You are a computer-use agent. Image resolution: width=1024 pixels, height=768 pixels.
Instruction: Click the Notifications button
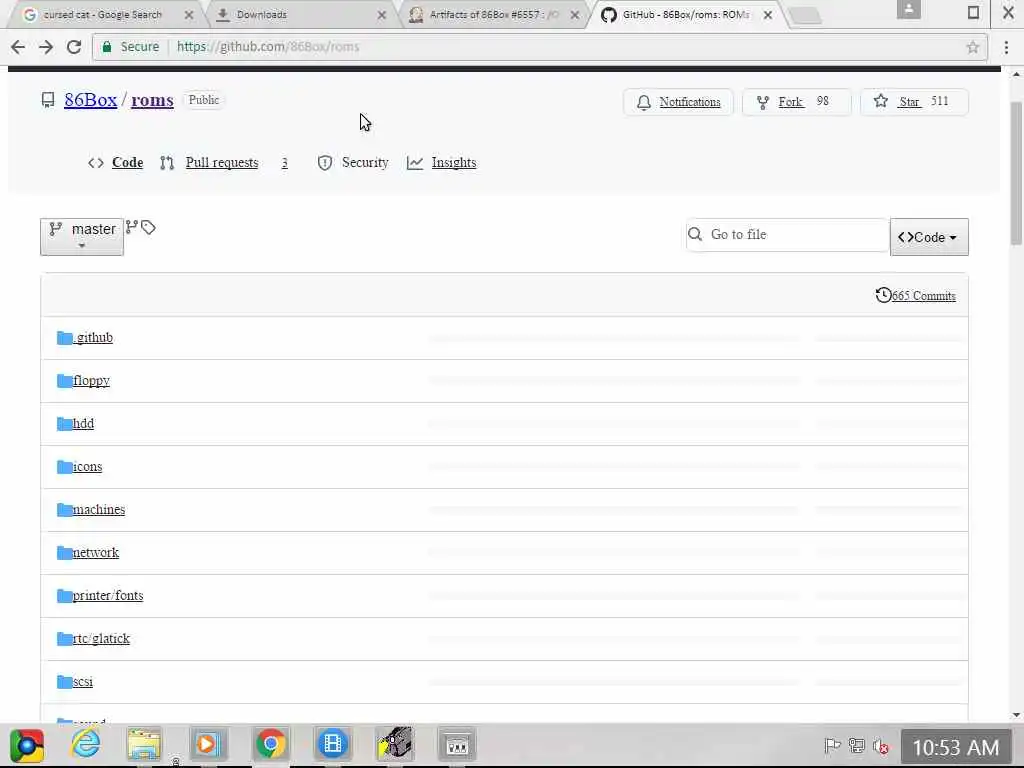click(679, 102)
